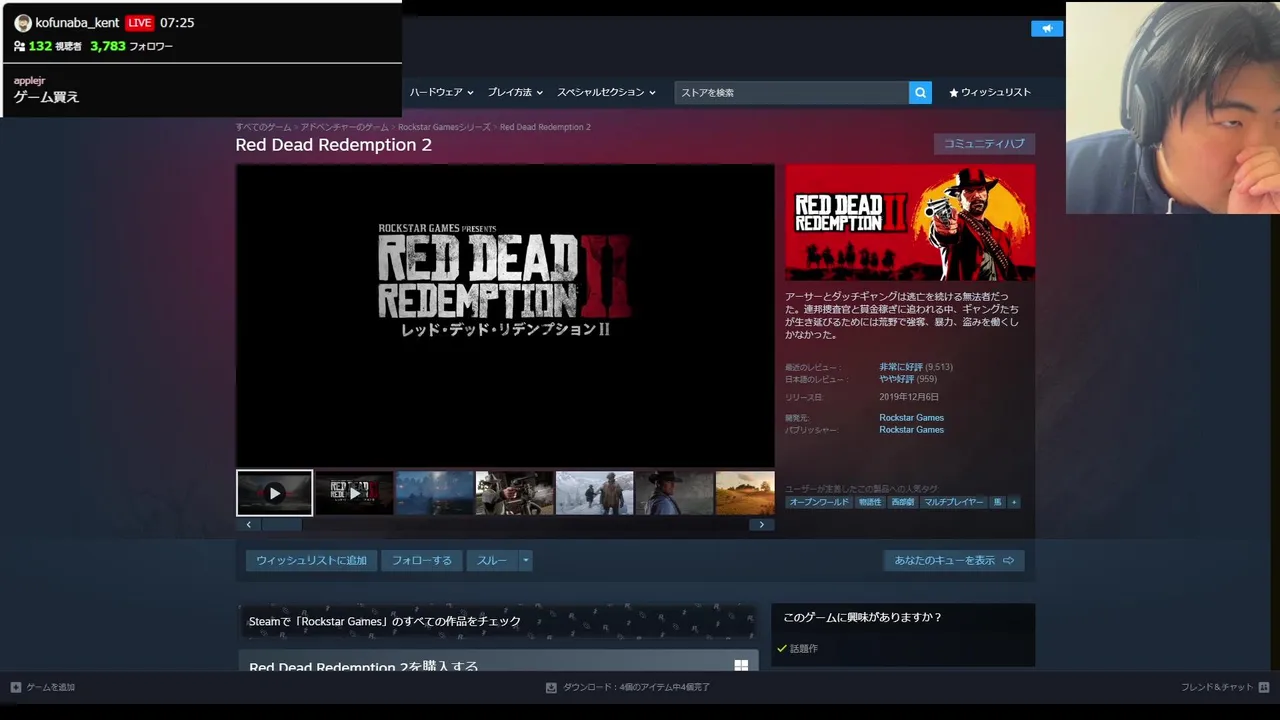Expand more tags with plus button
The height and width of the screenshot is (720, 1280).
1014,502
